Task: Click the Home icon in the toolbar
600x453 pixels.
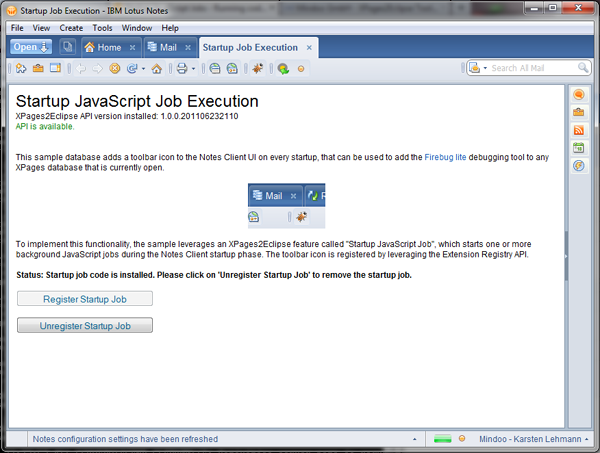Action: point(155,69)
